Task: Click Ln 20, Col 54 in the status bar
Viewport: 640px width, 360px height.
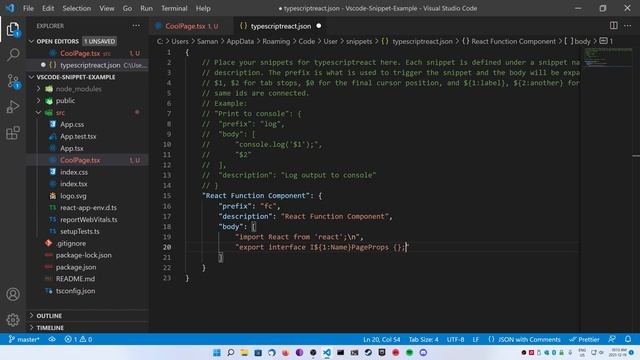Action: pyautogui.click(x=382, y=339)
